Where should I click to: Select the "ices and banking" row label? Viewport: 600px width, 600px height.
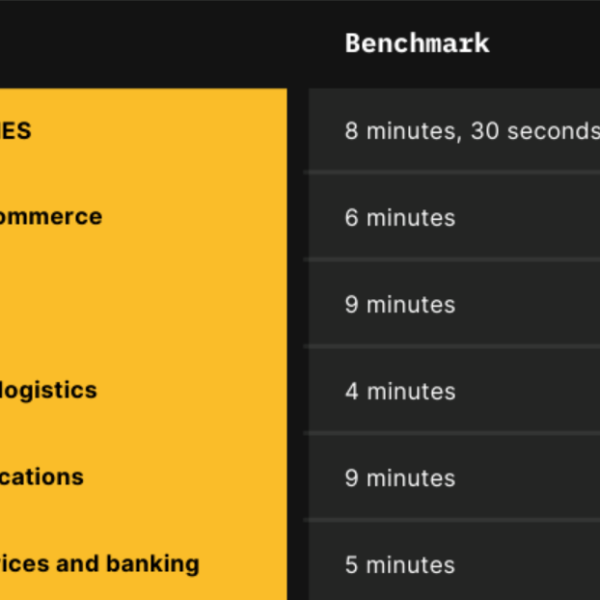pyautogui.click(x=99, y=564)
